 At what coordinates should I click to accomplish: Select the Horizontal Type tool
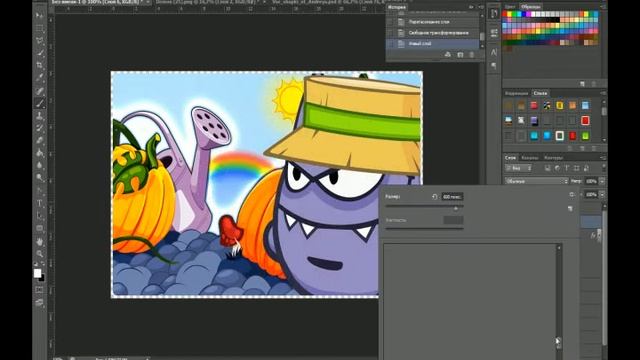point(40,203)
